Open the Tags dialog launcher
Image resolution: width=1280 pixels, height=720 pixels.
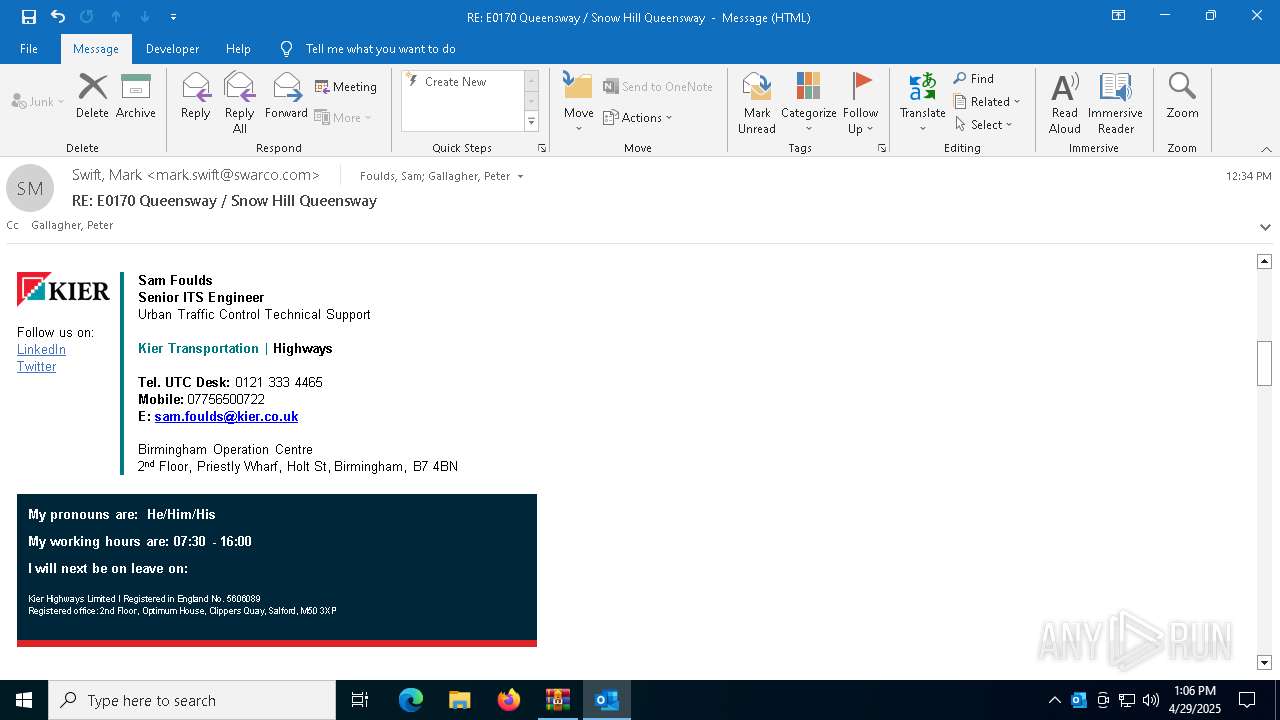(x=882, y=148)
